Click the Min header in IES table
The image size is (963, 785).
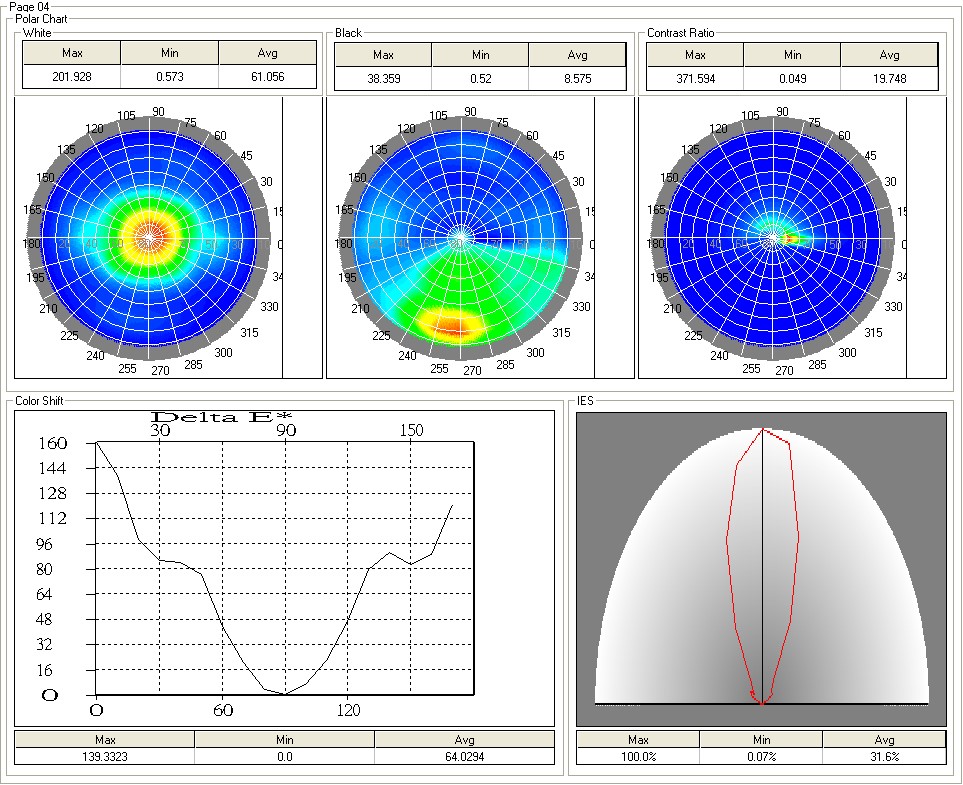pos(760,740)
